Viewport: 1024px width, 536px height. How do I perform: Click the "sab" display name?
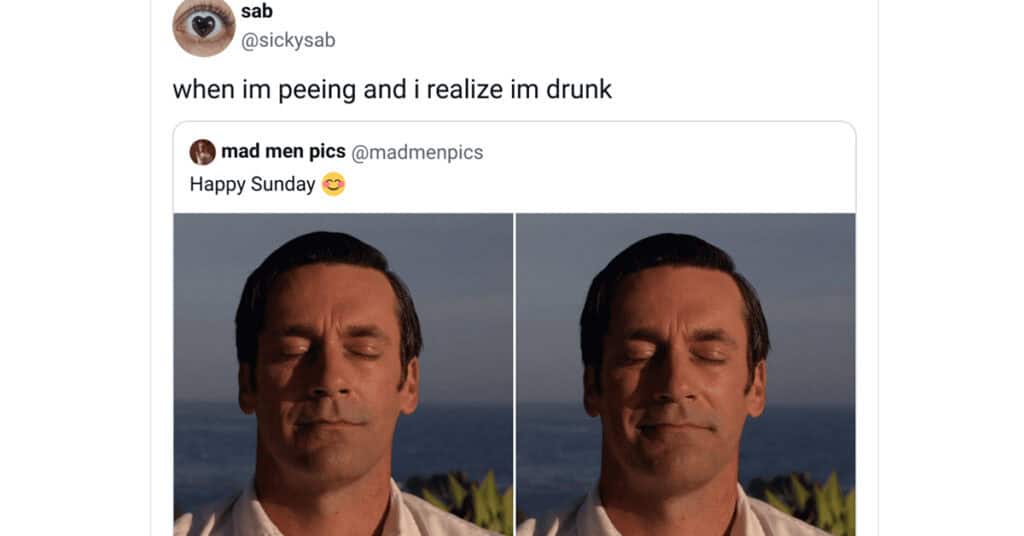(x=256, y=11)
